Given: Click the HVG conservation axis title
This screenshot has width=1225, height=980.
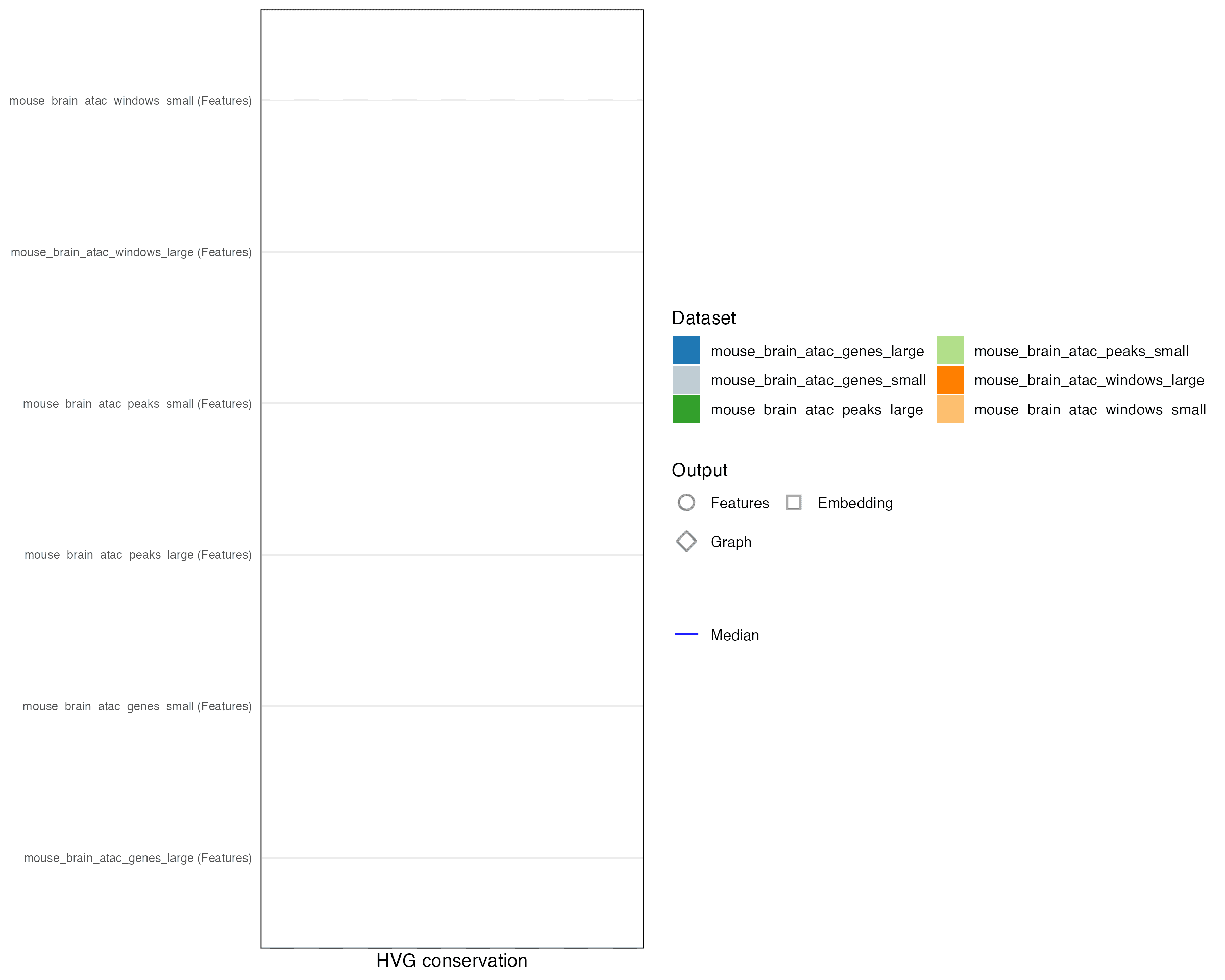Looking at the screenshot, I should 452,961.
